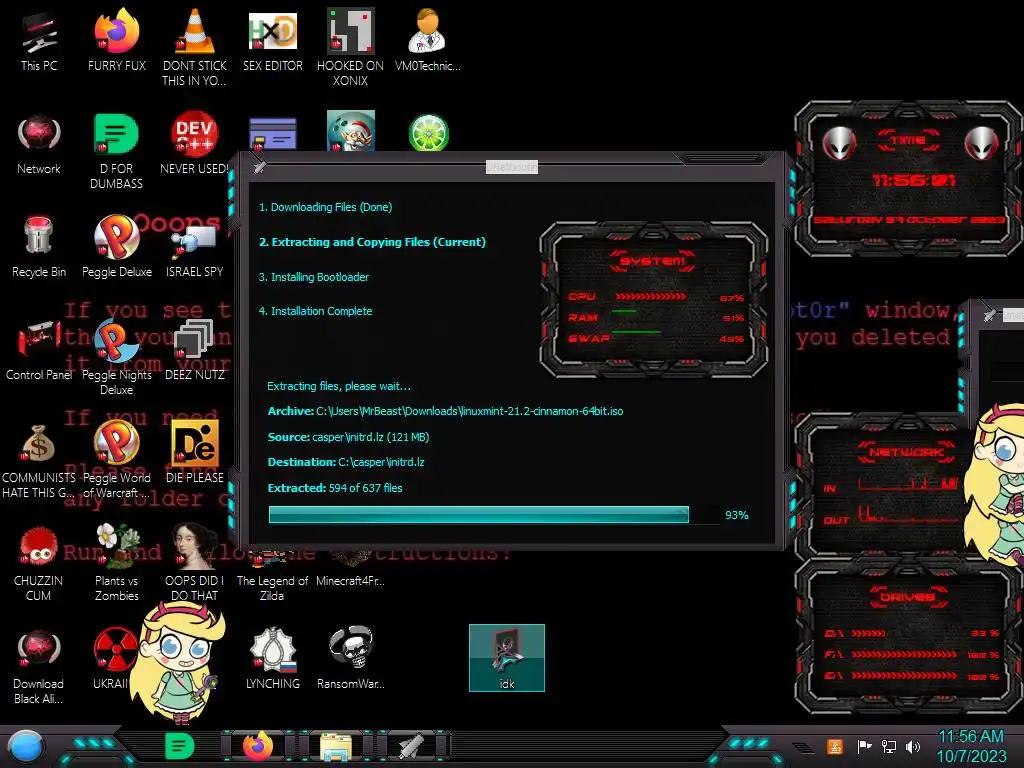Launch the Plants vs Zombies shortcut

[116, 563]
